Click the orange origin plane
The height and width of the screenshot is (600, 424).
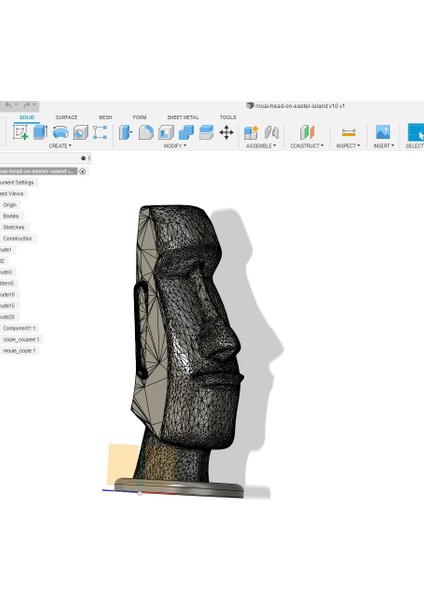(122, 463)
